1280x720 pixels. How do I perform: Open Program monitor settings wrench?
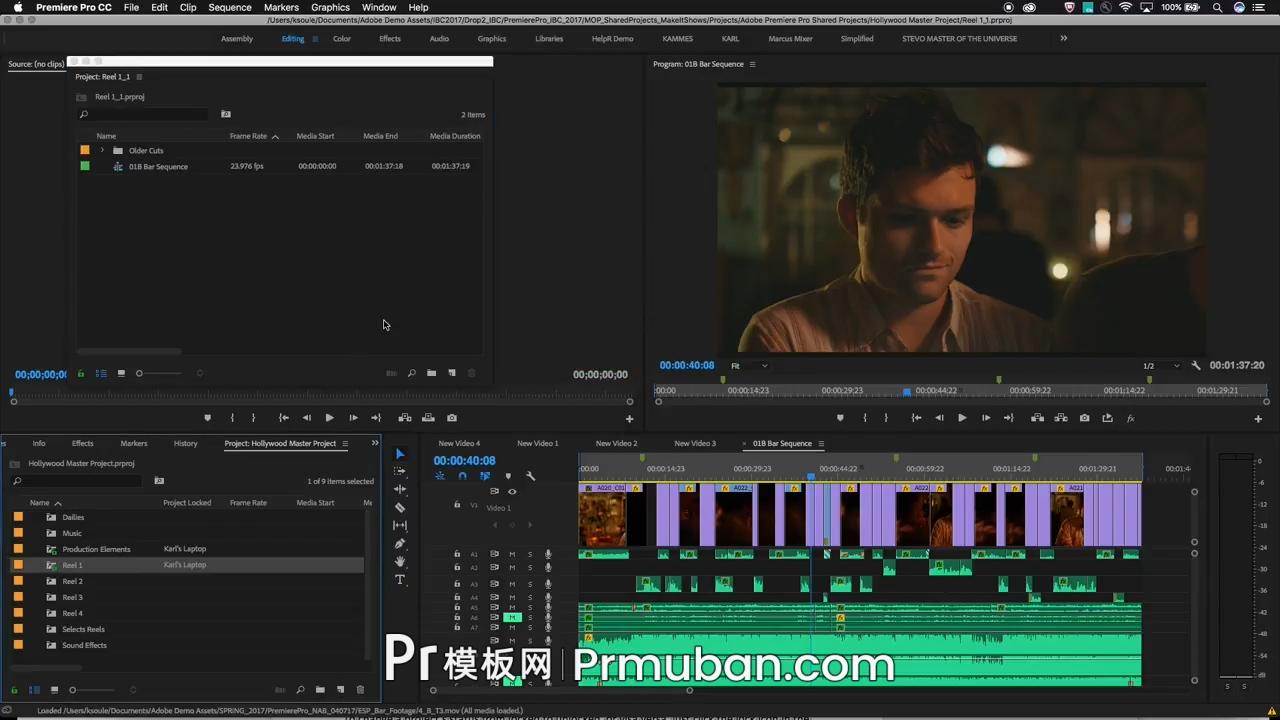(x=1196, y=366)
